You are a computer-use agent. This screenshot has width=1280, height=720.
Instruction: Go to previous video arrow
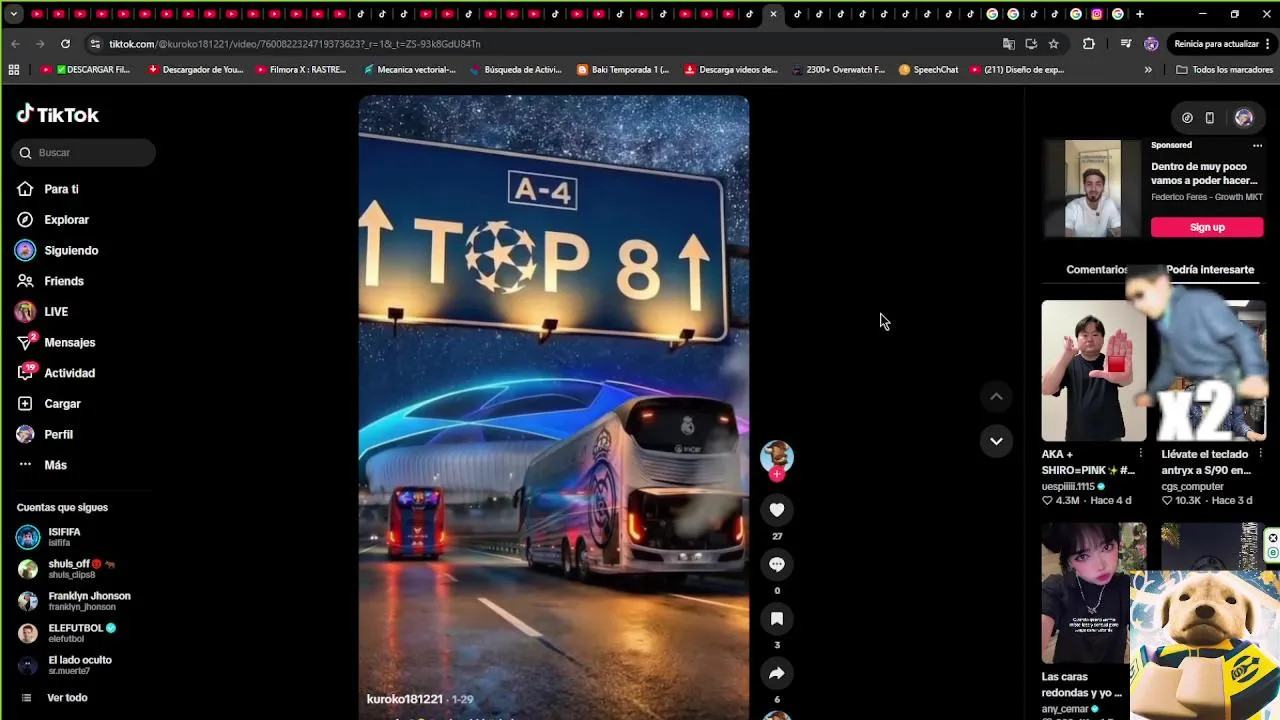pos(996,397)
